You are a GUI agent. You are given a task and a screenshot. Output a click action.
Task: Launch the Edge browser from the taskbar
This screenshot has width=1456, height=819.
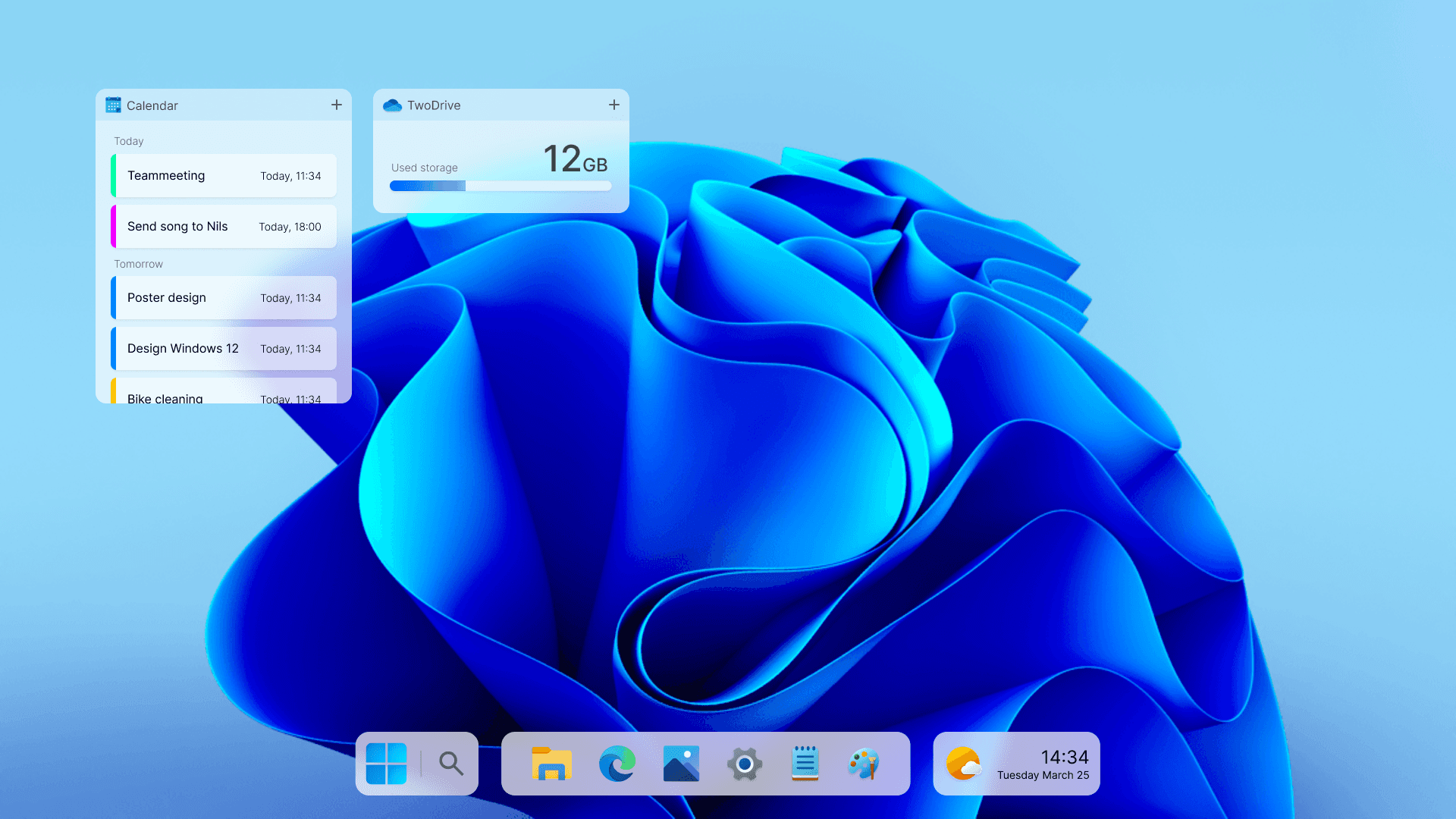(617, 764)
